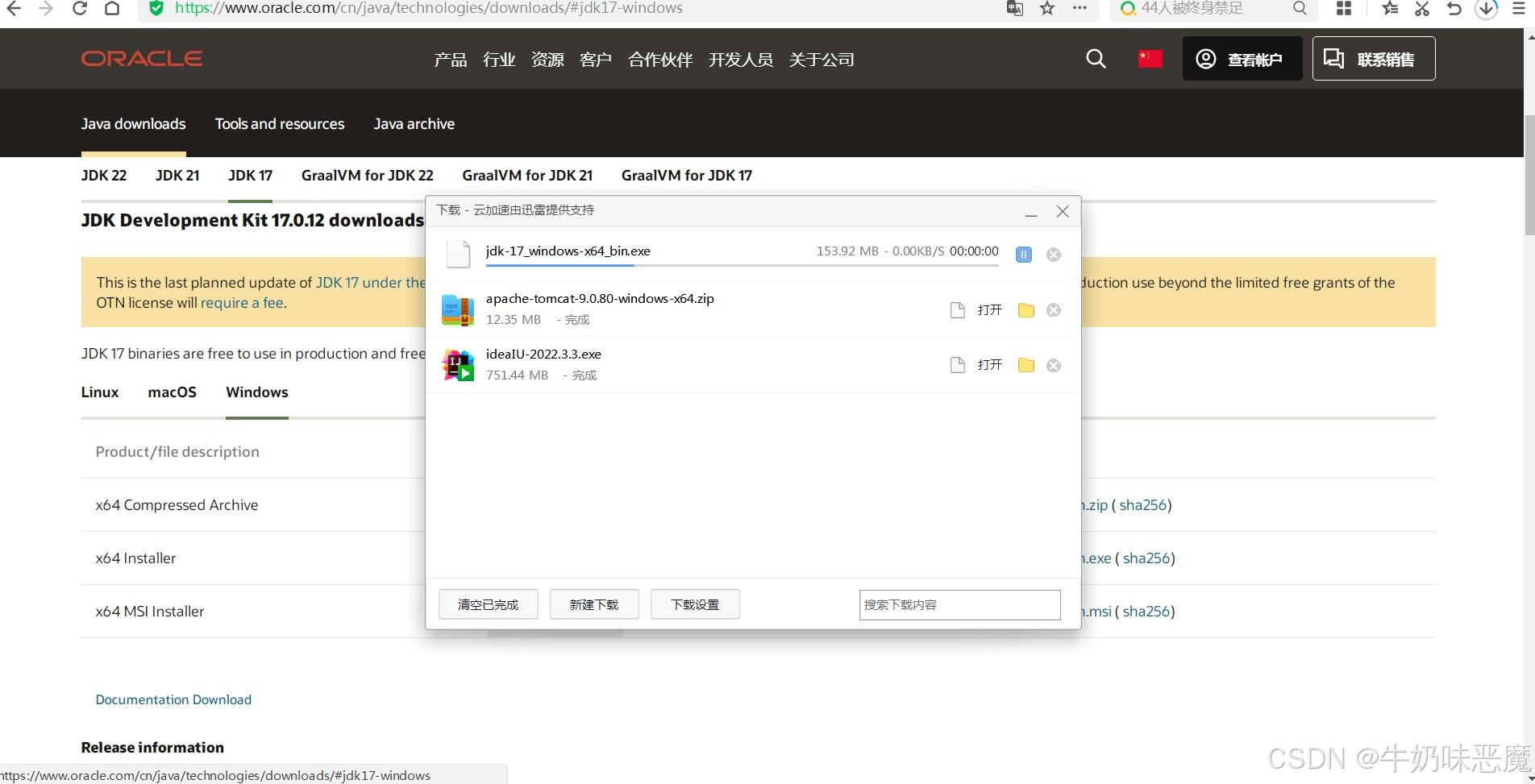
Task: Click the China flag country selector
Action: click(x=1150, y=59)
